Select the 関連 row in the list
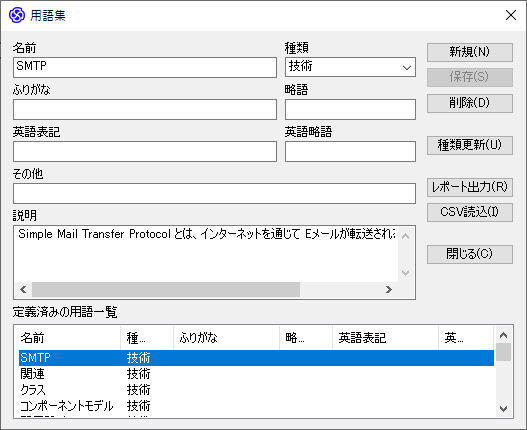The image size is (527, 430). point(256,374)
